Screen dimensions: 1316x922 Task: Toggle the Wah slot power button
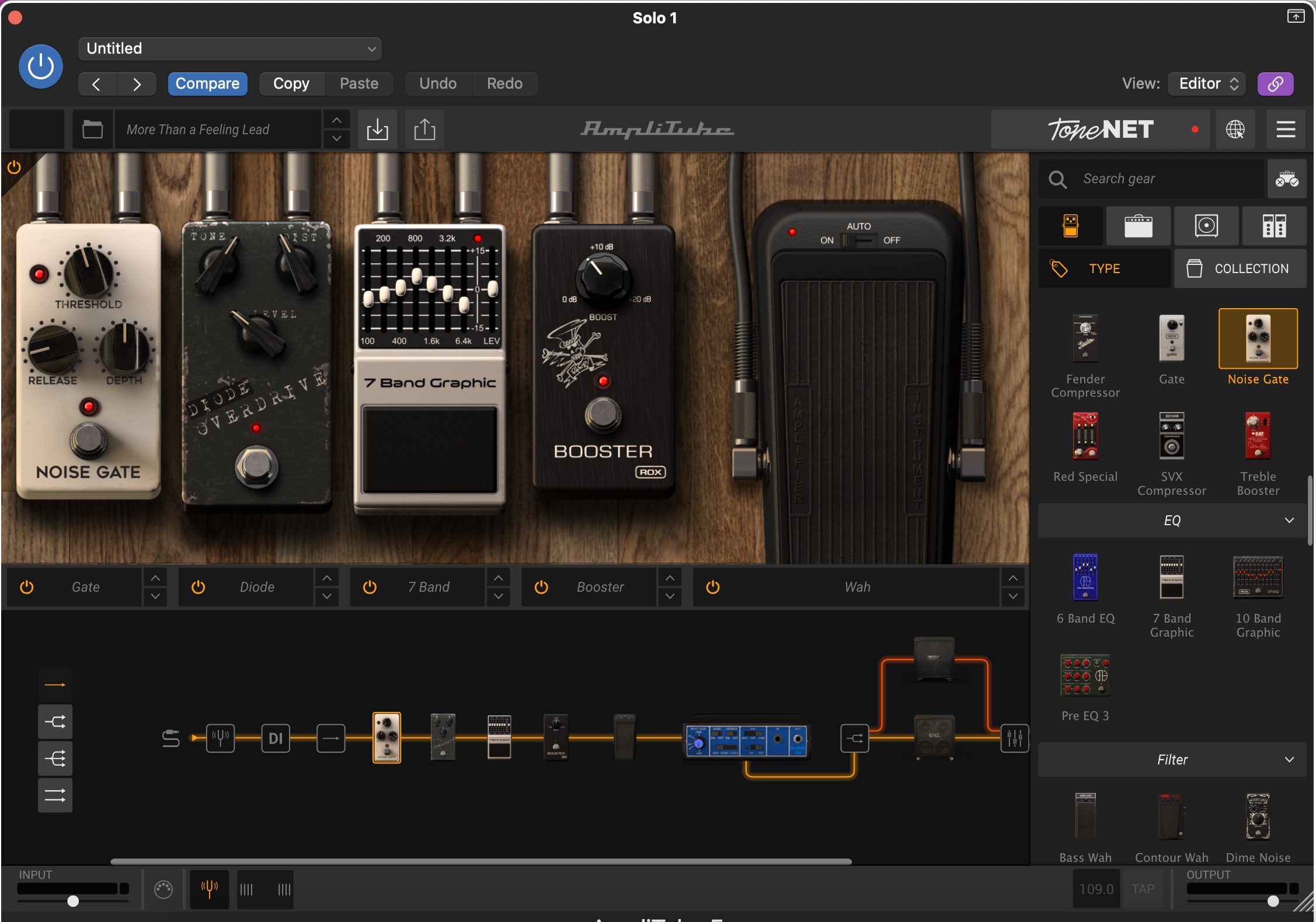(x=713, y=587)
